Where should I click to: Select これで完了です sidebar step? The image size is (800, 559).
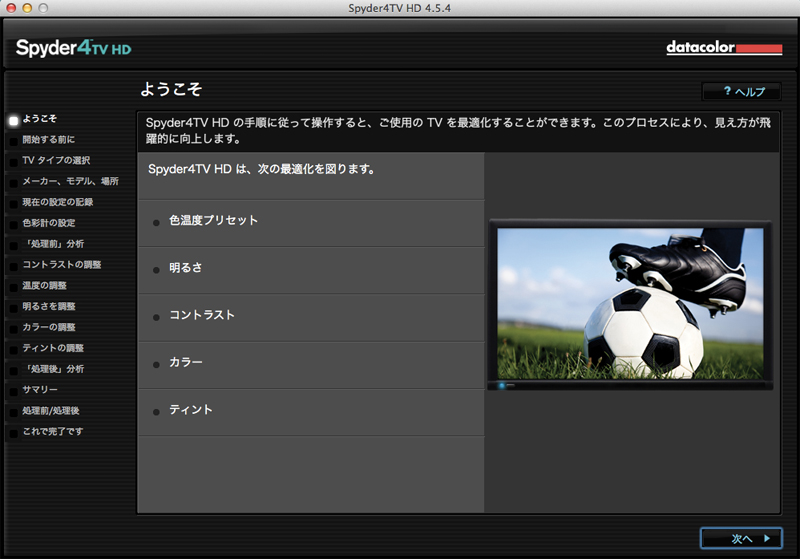pos(53,432)
